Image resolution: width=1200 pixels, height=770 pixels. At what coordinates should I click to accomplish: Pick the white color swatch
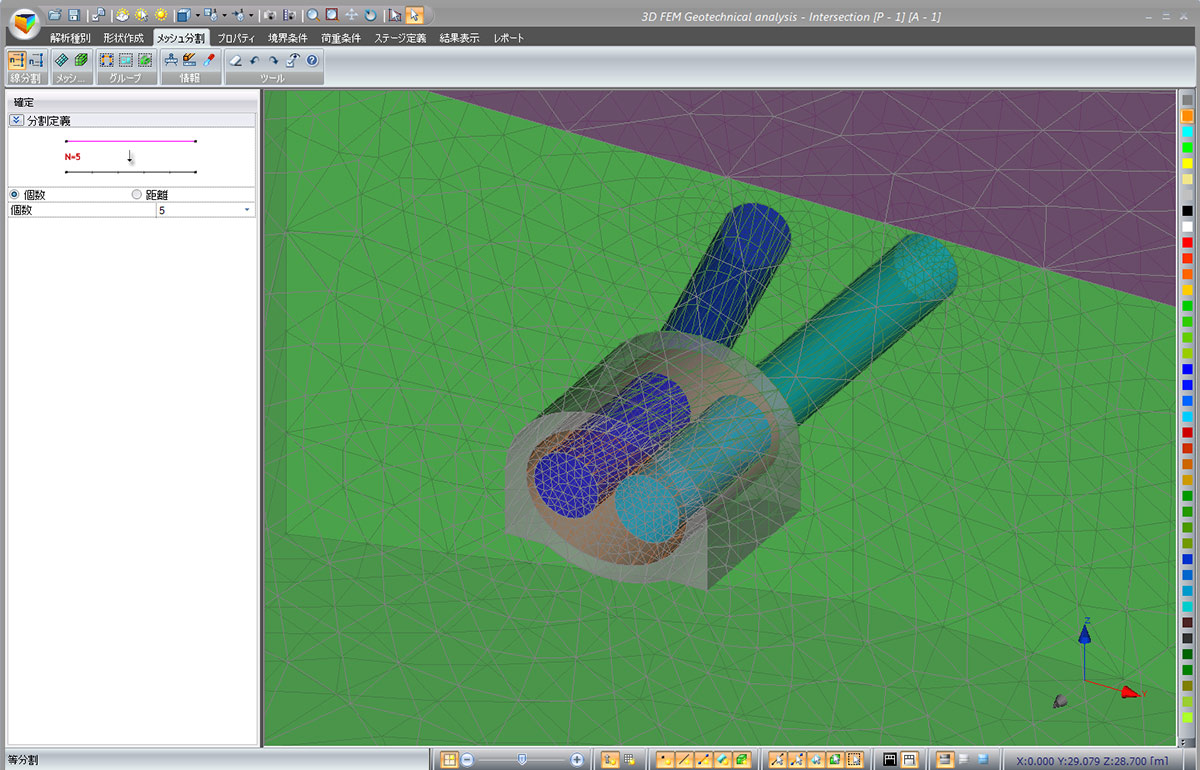pyautogui.click(x=1187, y=227)
